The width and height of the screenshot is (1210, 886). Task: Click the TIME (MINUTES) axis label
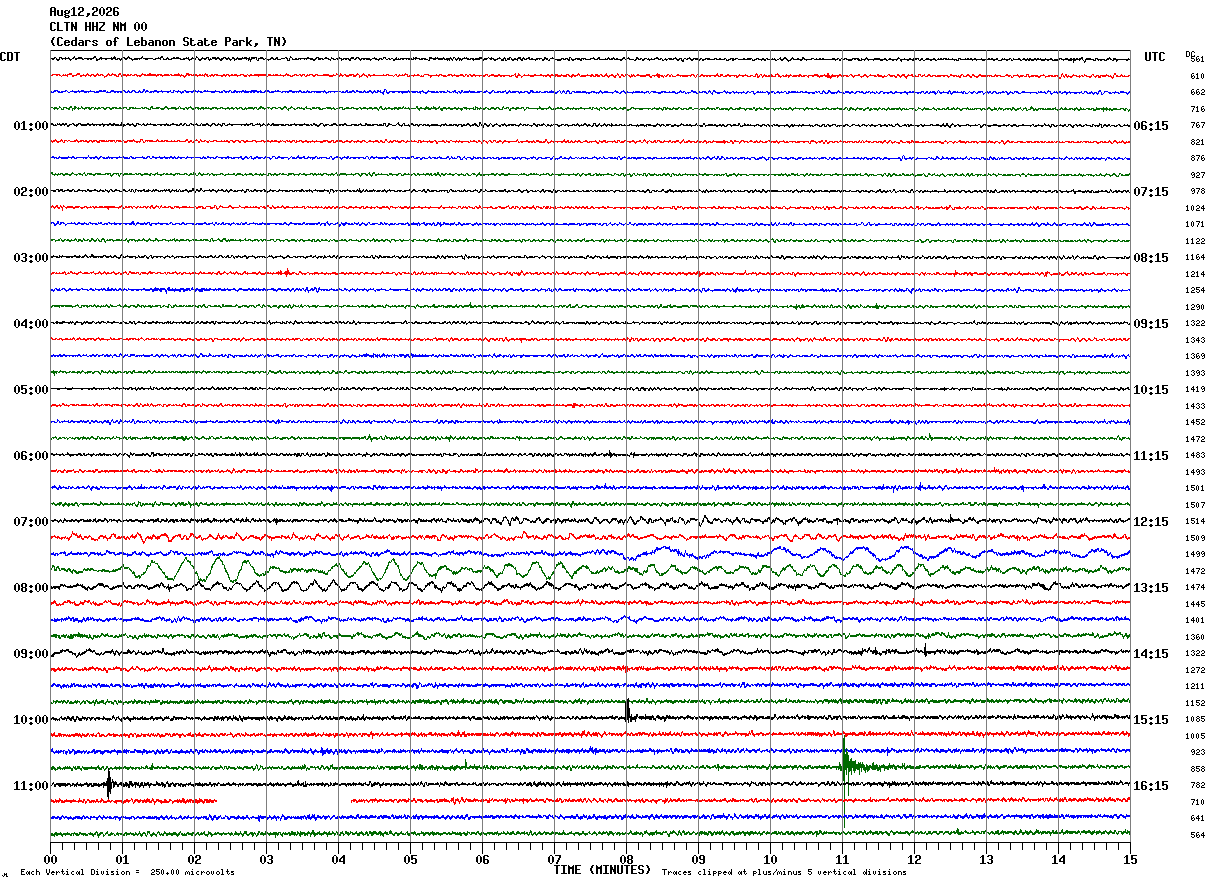pos(602,870)
